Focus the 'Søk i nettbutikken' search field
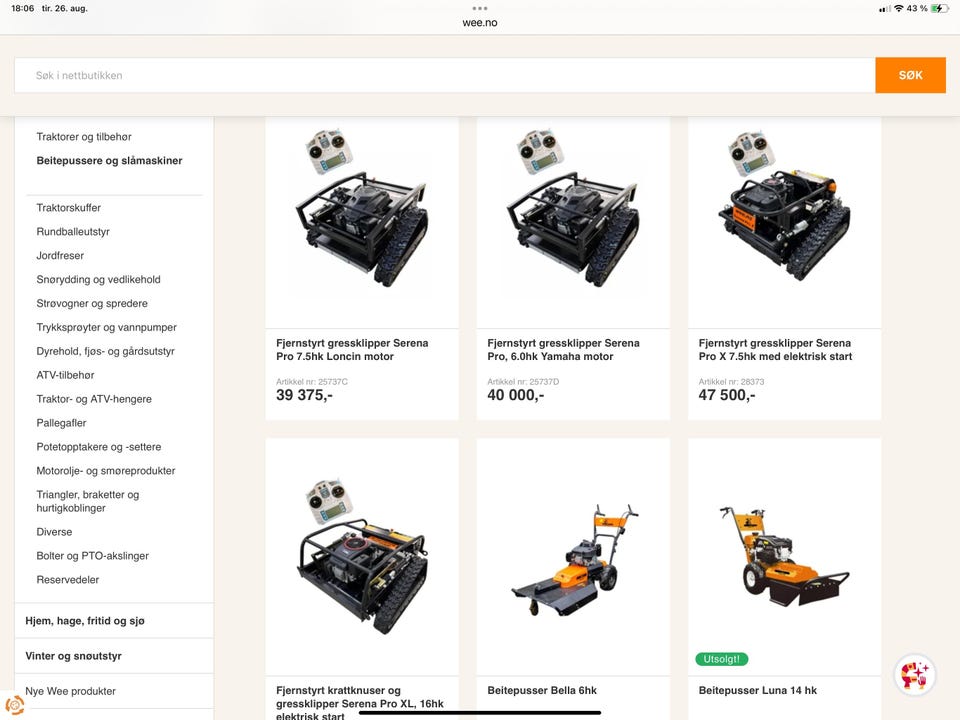 pos(445,75)
